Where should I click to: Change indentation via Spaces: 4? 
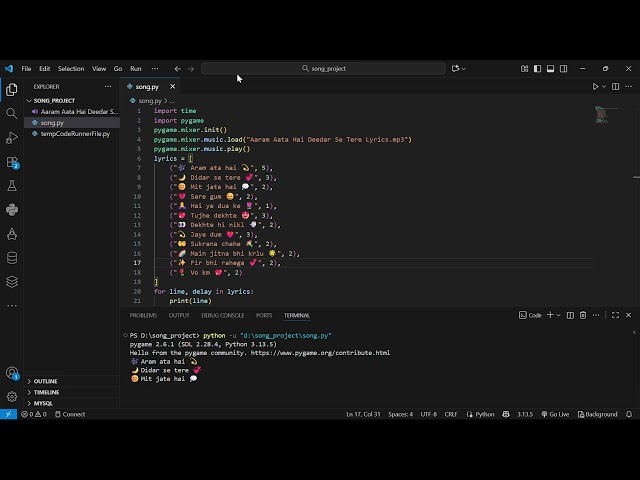pyautogui.click(x=400, y=414)
